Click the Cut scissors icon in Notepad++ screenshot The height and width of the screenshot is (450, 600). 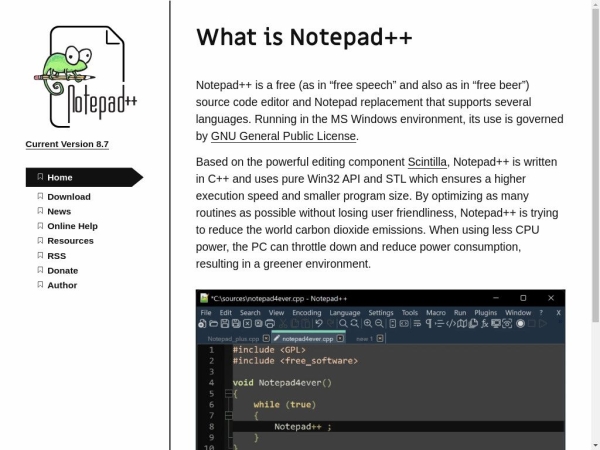pyautogui.click(x=283, y=324)
